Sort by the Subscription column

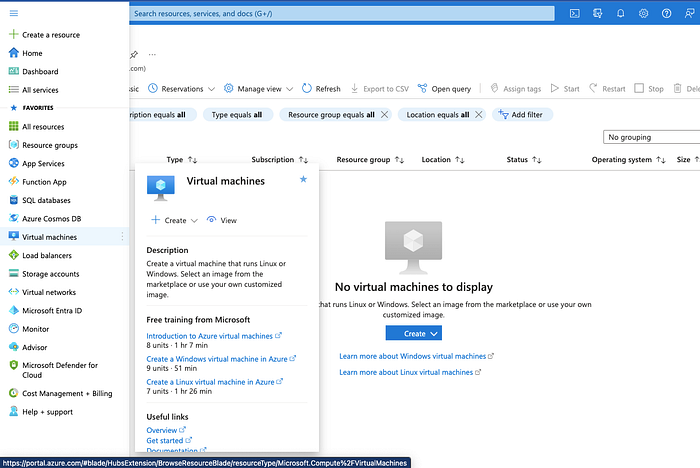pyautogui.click(x=279, y=160)
